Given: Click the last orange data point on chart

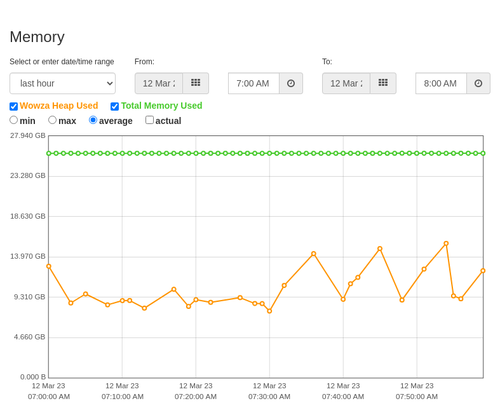Looking at the screenshot, I should click(x=483, y=271).
